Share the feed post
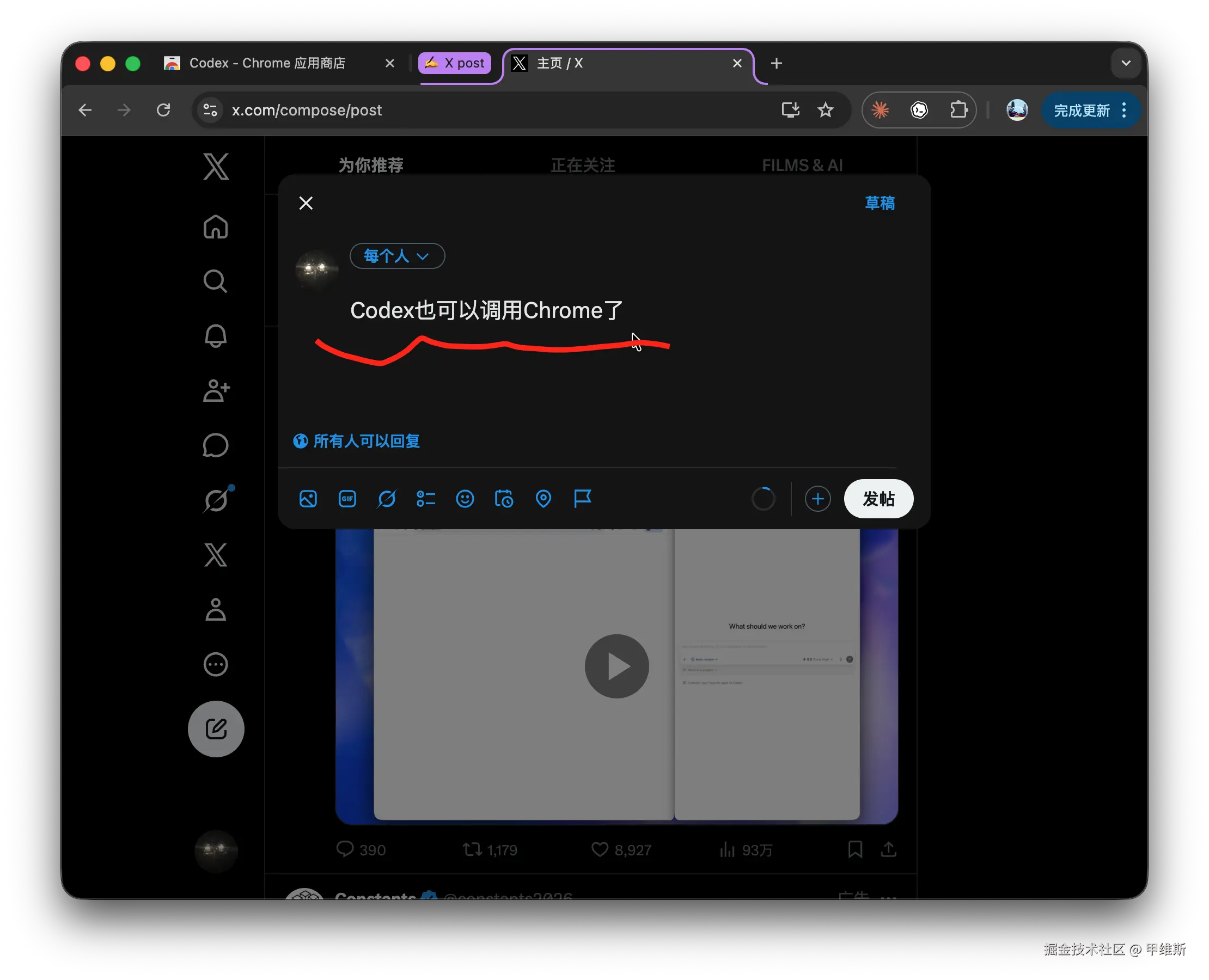 click(x=888, y=849)
